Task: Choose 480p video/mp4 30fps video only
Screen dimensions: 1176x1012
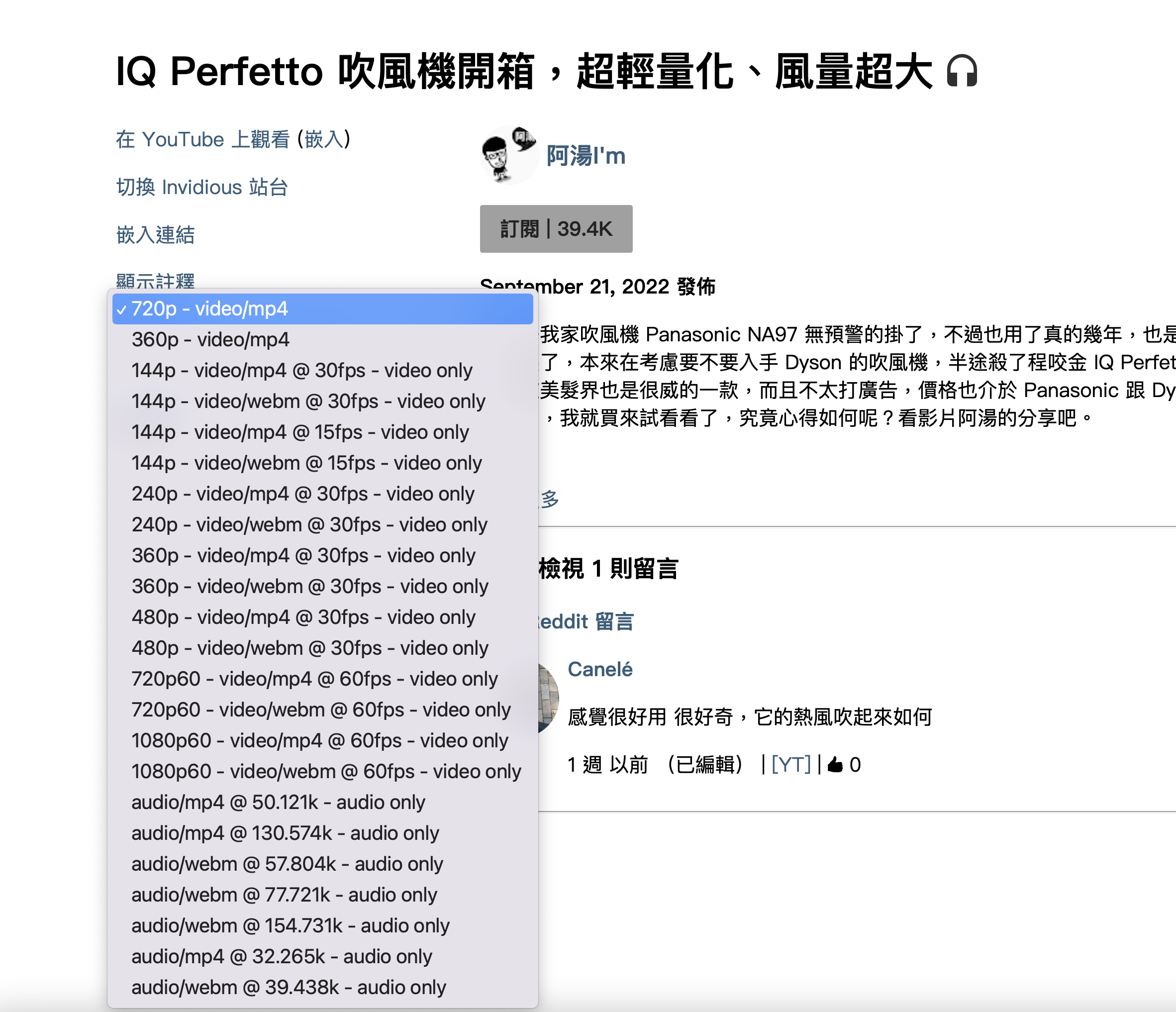Action: [x=303, y=617]
